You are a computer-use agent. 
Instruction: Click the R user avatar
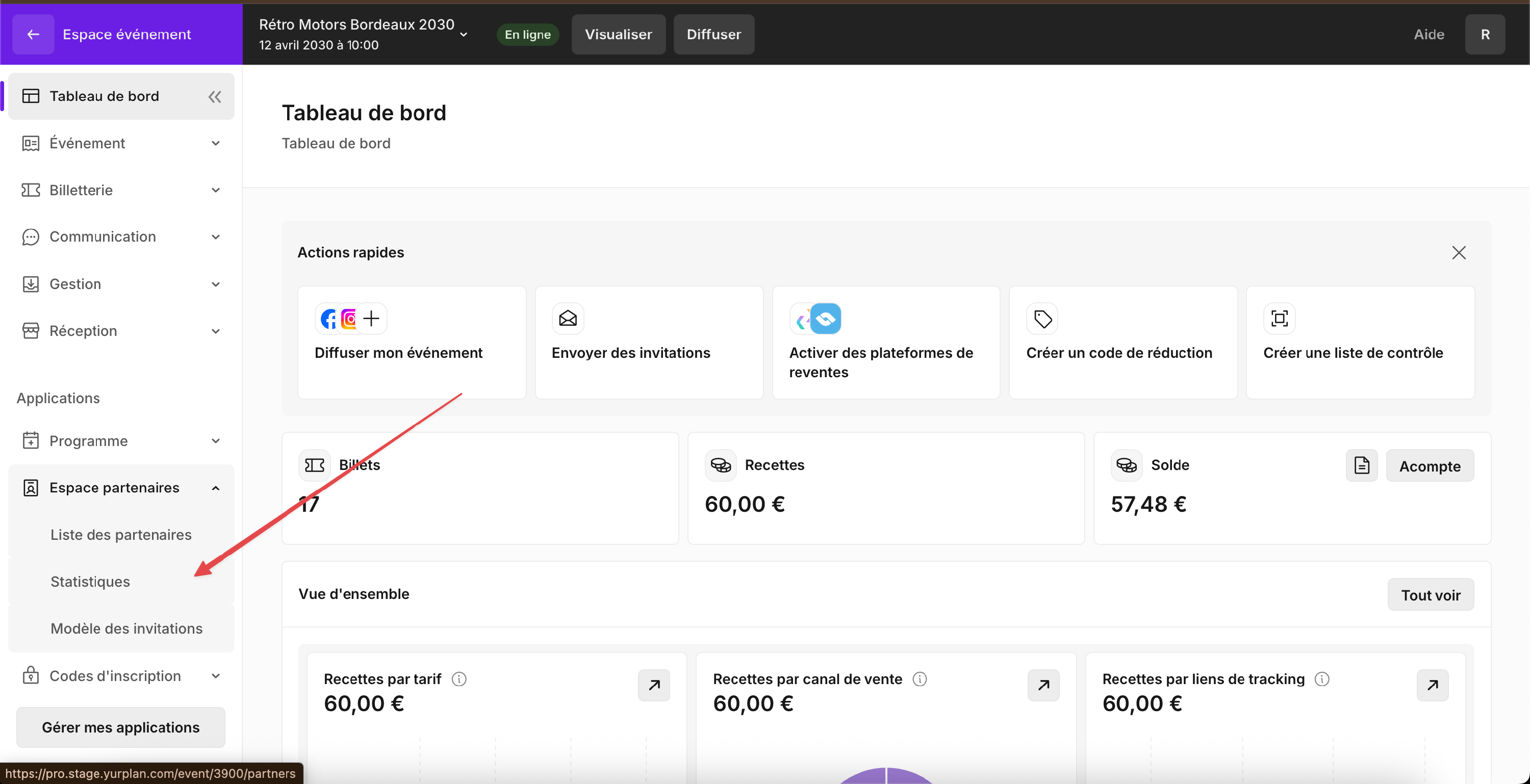pyautogui.click(x=1484, y=35)
